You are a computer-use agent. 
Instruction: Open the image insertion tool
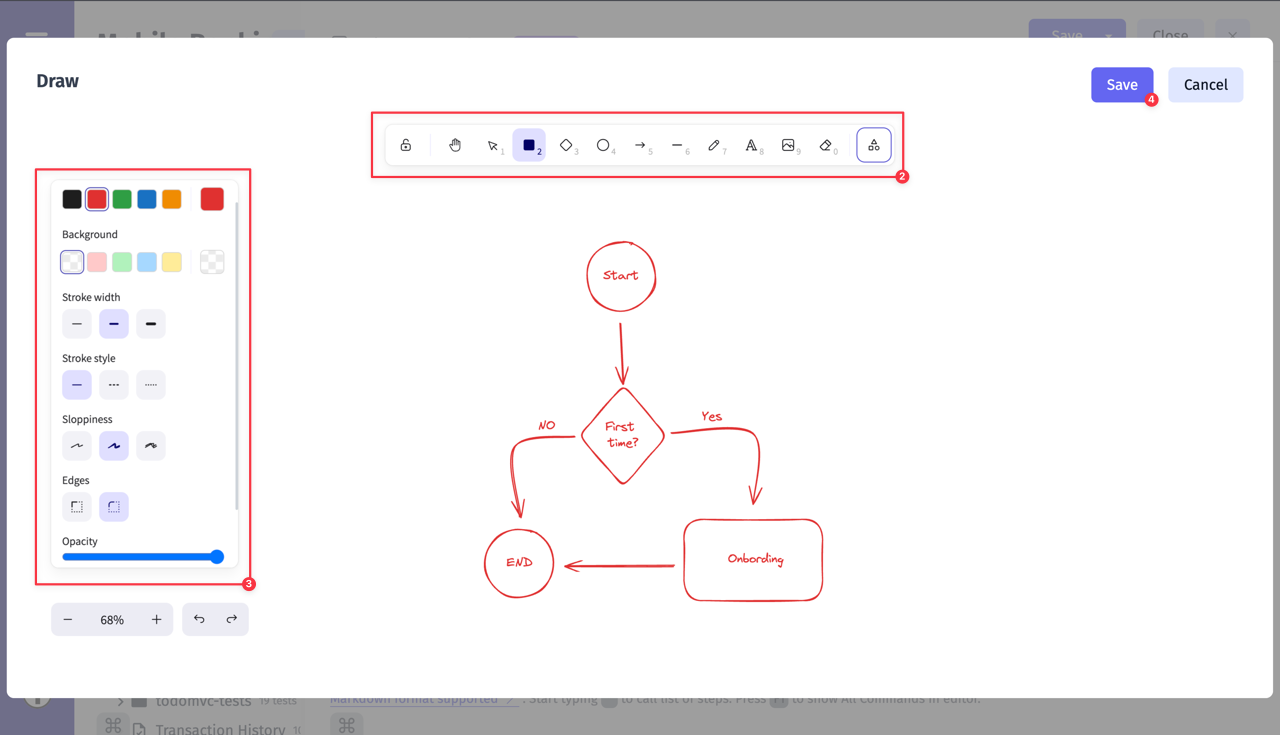(x=789, y=144)
